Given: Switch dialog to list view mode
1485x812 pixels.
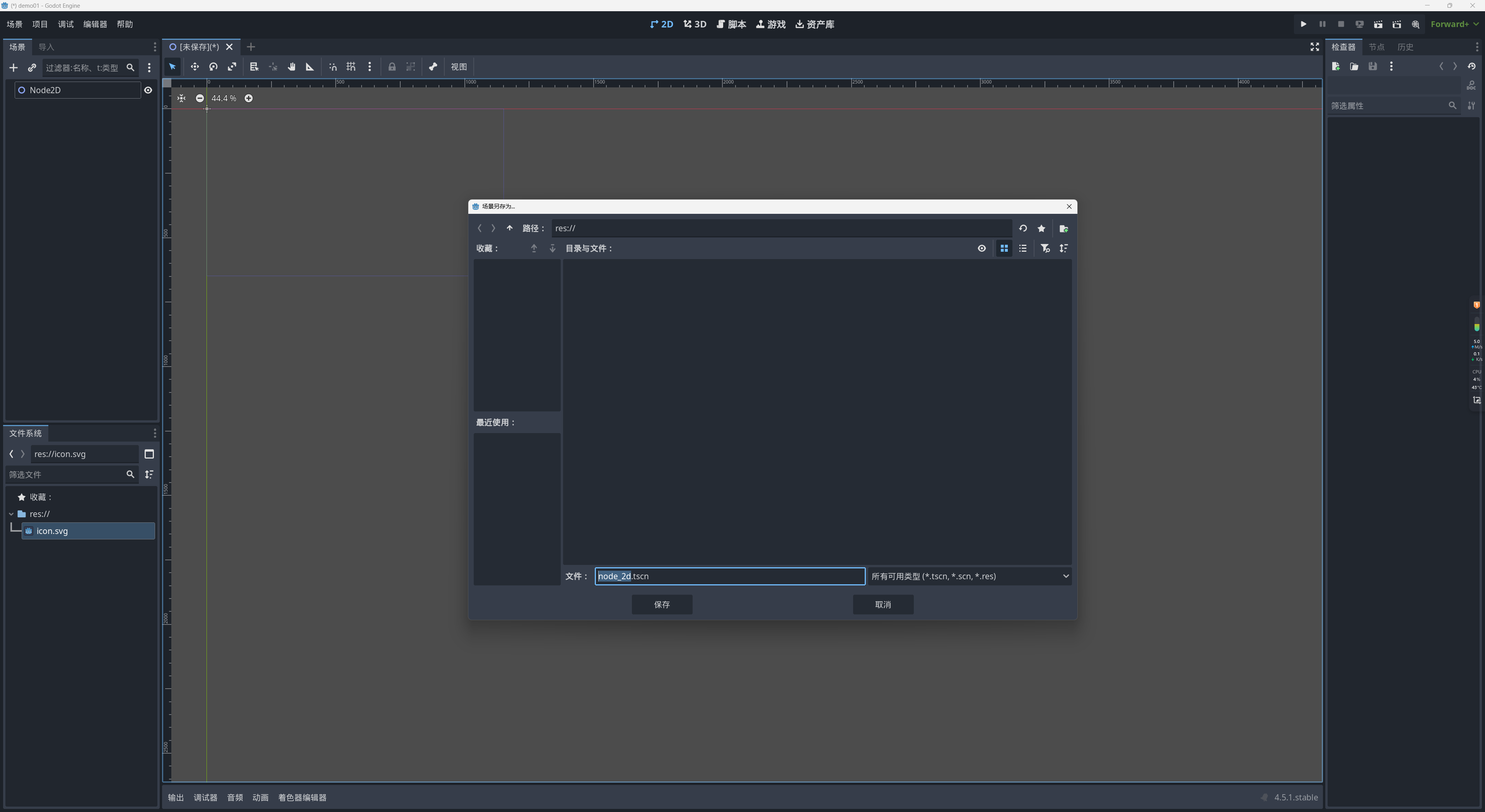Looking at the screenshot, I should tap(1022, 248).
